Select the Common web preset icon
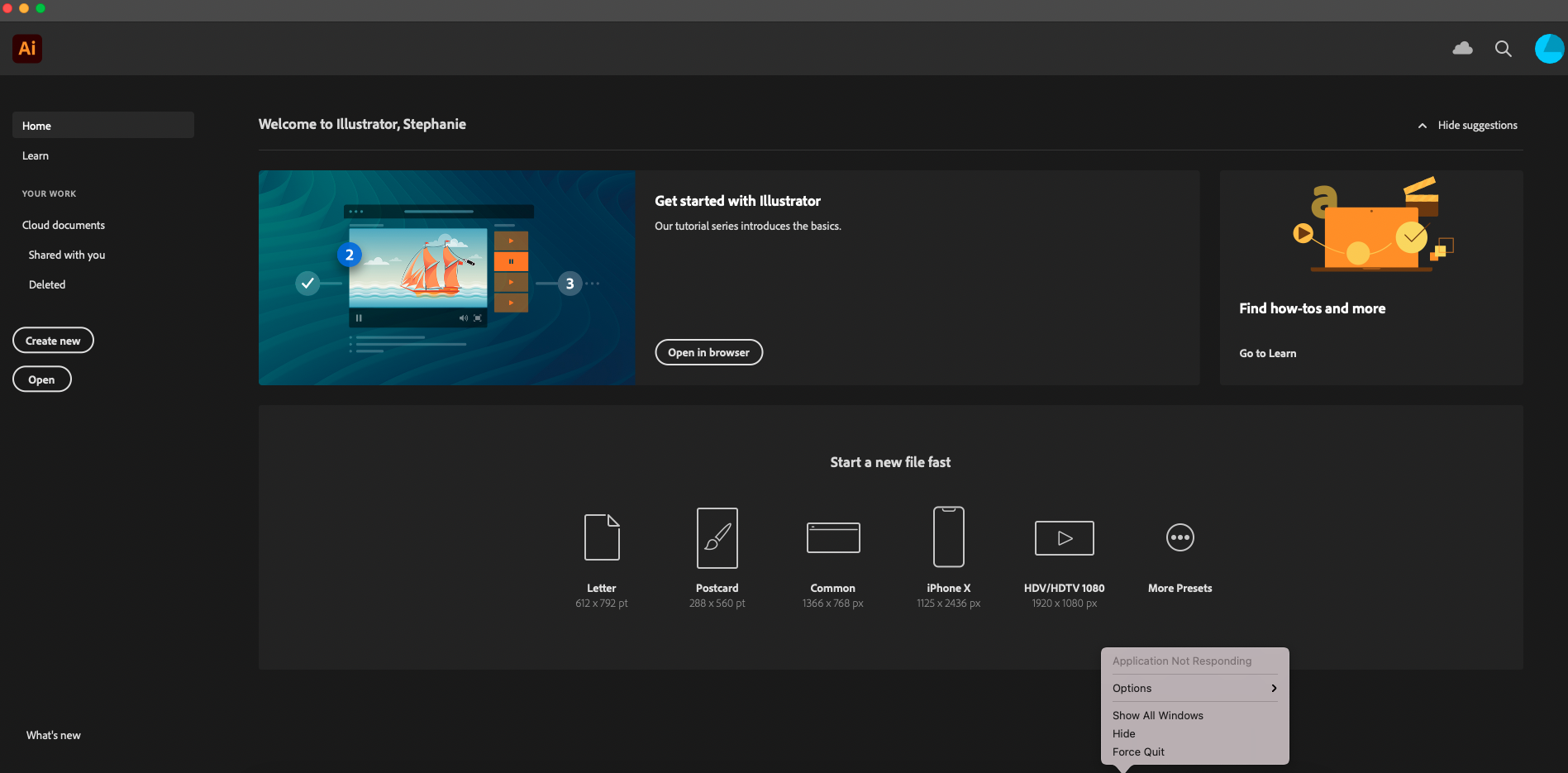Viewport: 1568px width, 773px height. click(833, 537)
